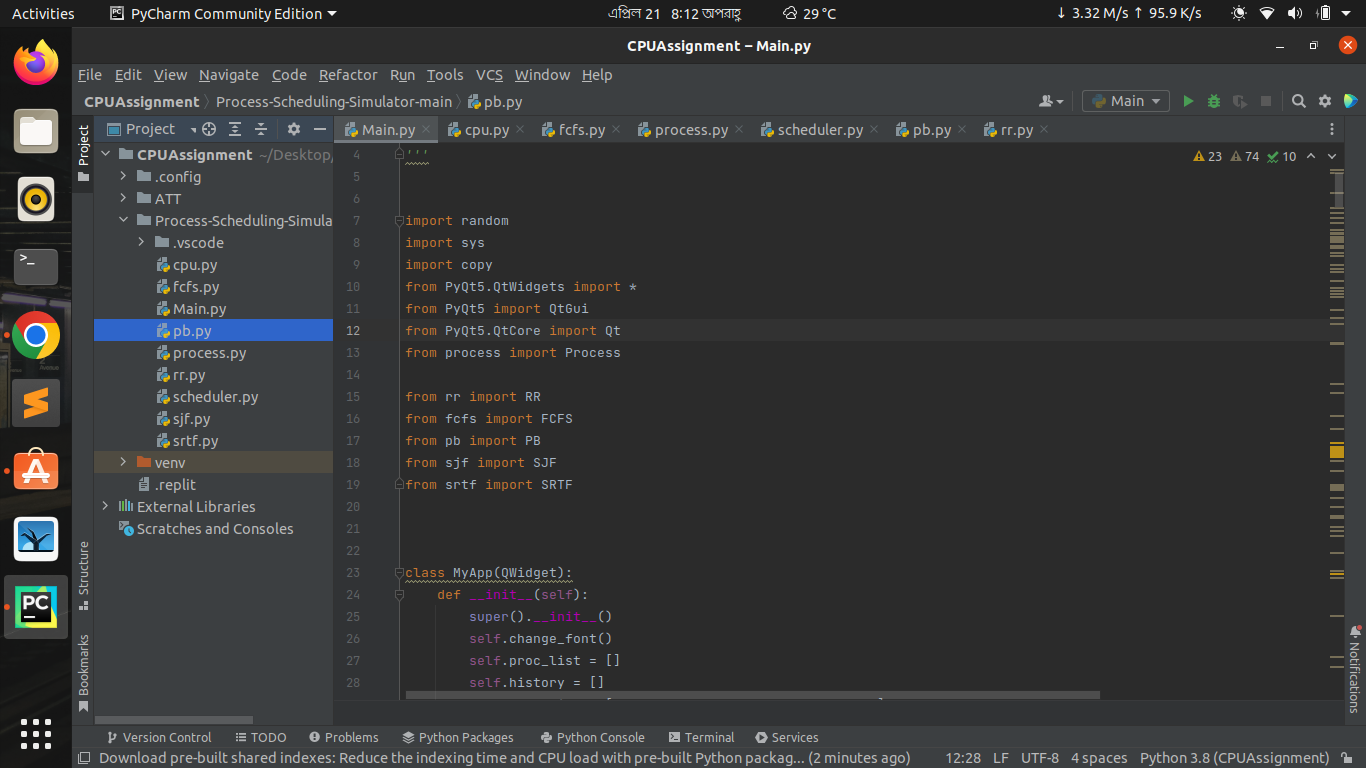1366x768 pixels.
Task: Open the Terminal from the dock
Action: pos(36,267)
